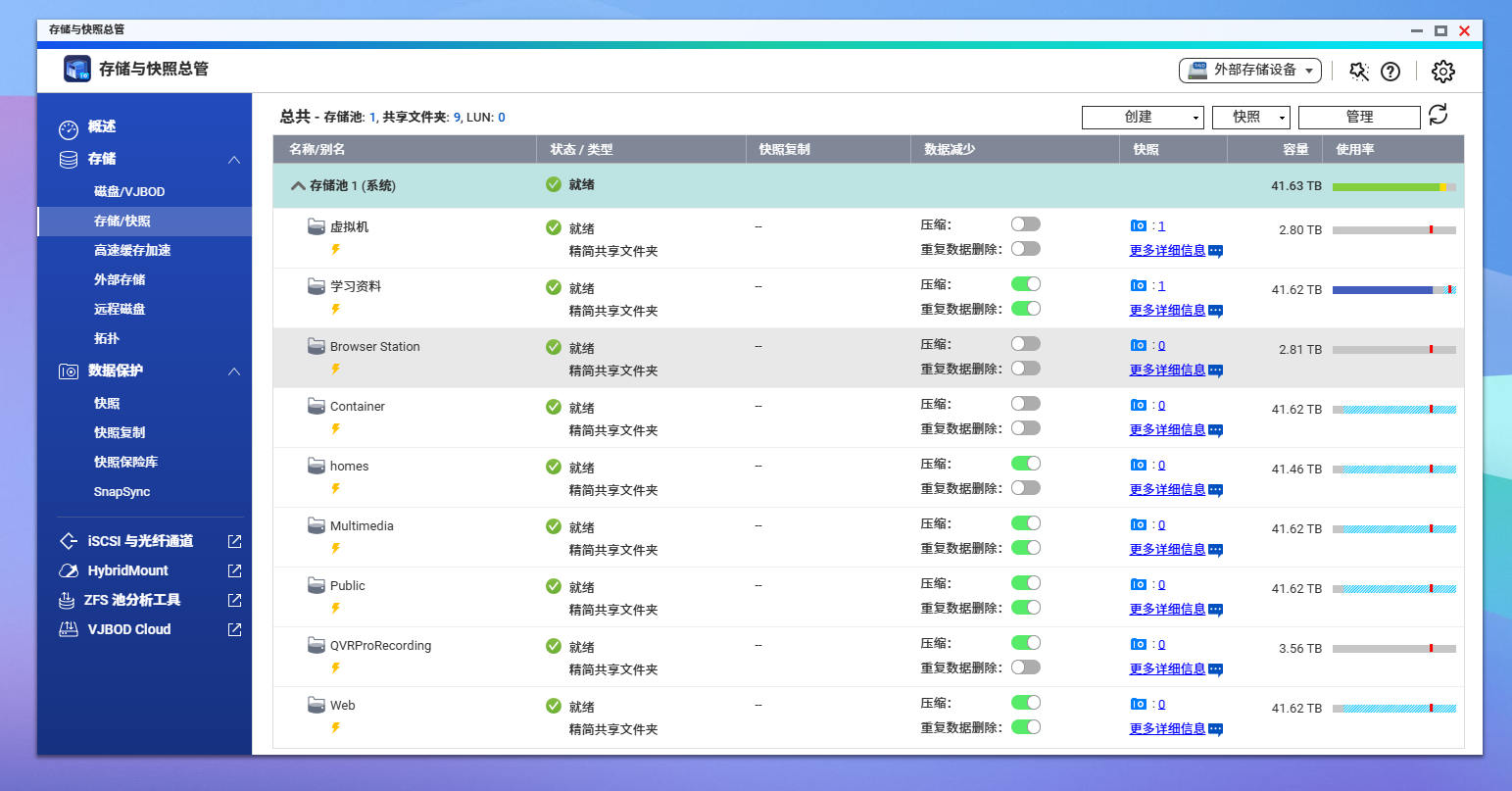Open 更多详细信息 link for Multimedia
The image size is (1512, 791).
click(1167, 550)
